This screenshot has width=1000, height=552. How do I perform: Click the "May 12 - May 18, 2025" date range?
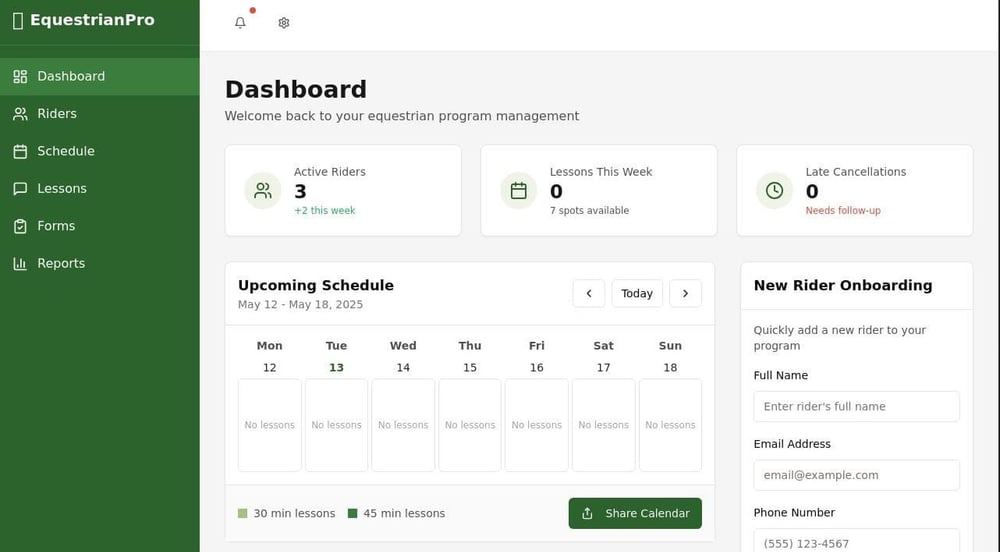[x=300, y=305]
